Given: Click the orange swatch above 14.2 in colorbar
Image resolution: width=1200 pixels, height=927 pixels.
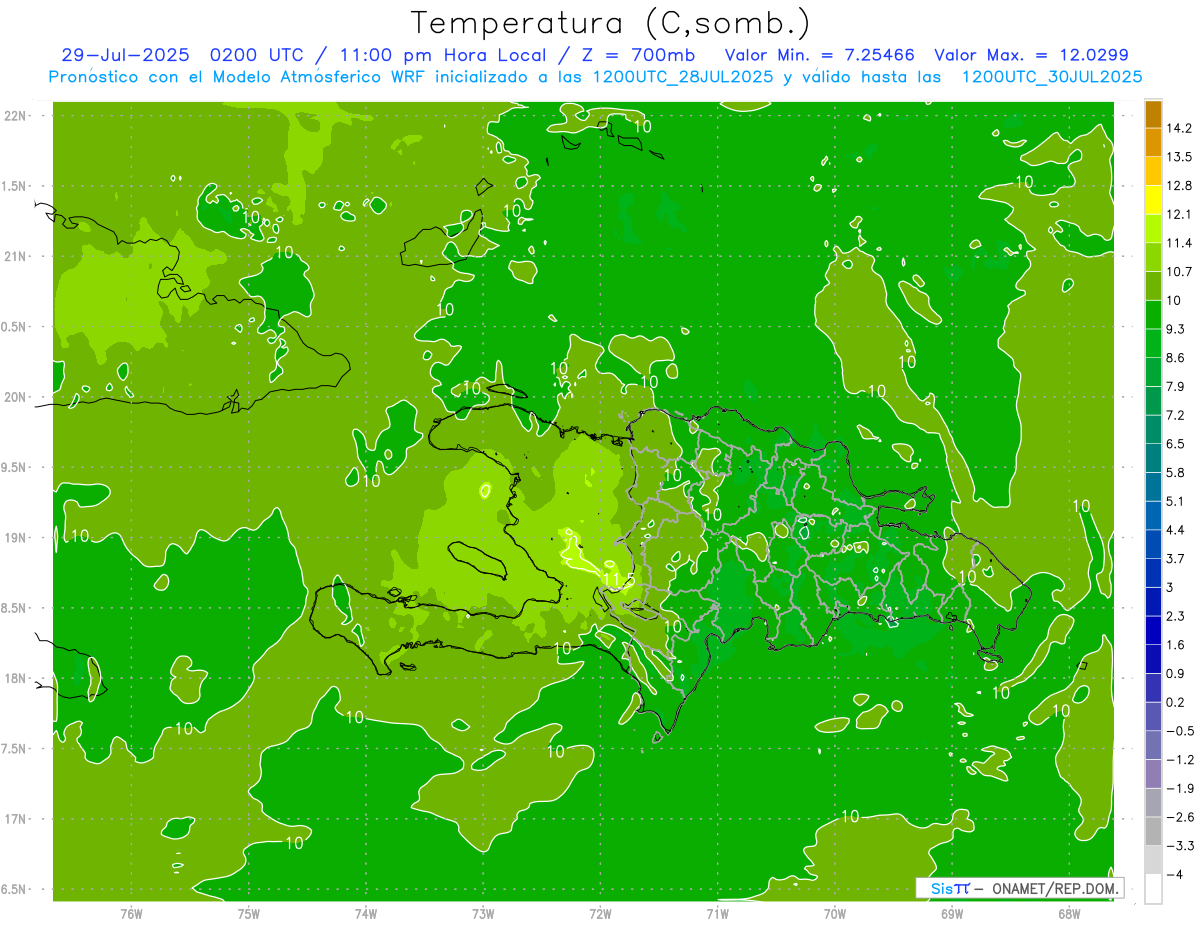Looking at the screenshot, I should [1153, 114].
